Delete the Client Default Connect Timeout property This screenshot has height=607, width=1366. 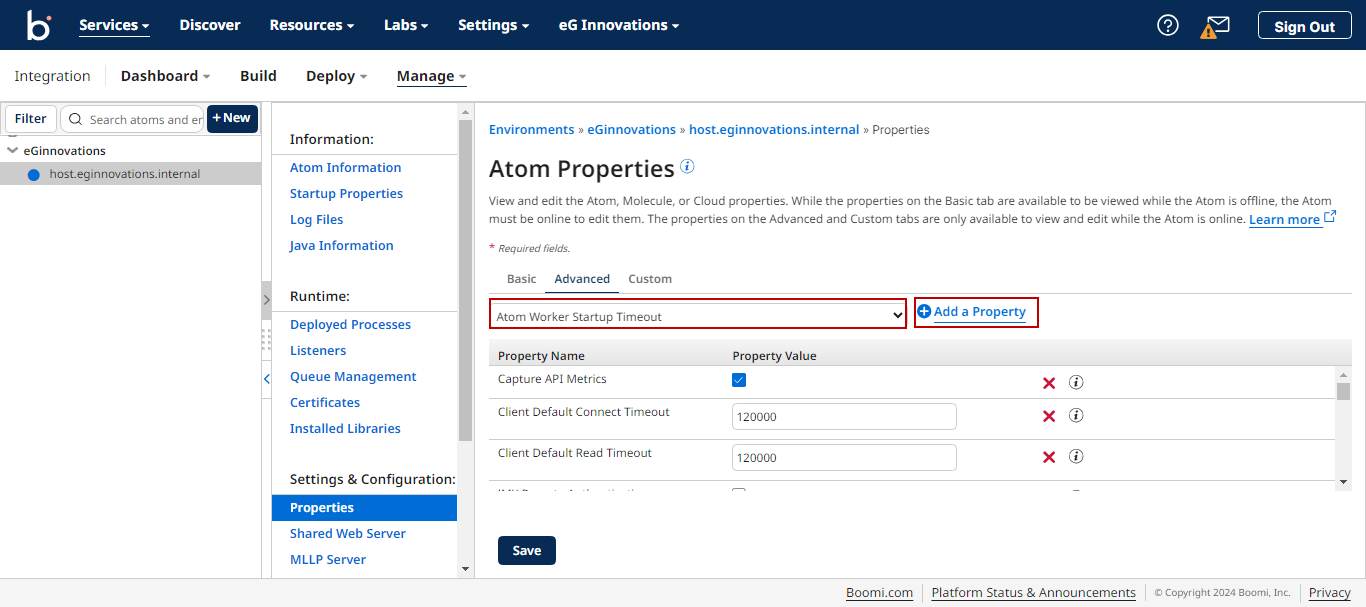pyautogui.click(x=1049, y=416)
